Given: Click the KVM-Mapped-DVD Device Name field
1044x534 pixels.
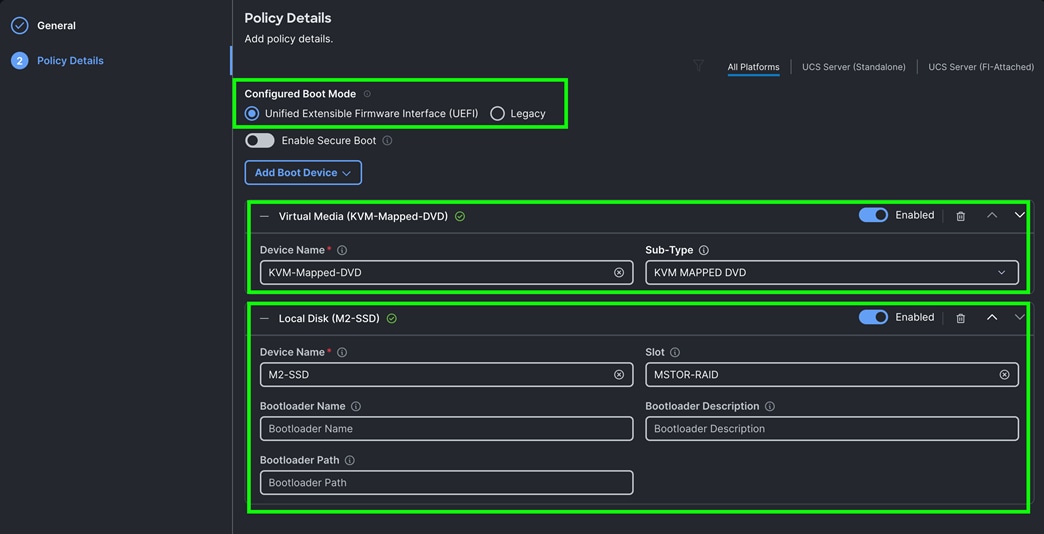Looking at the screenshot, I should point(446,272).
